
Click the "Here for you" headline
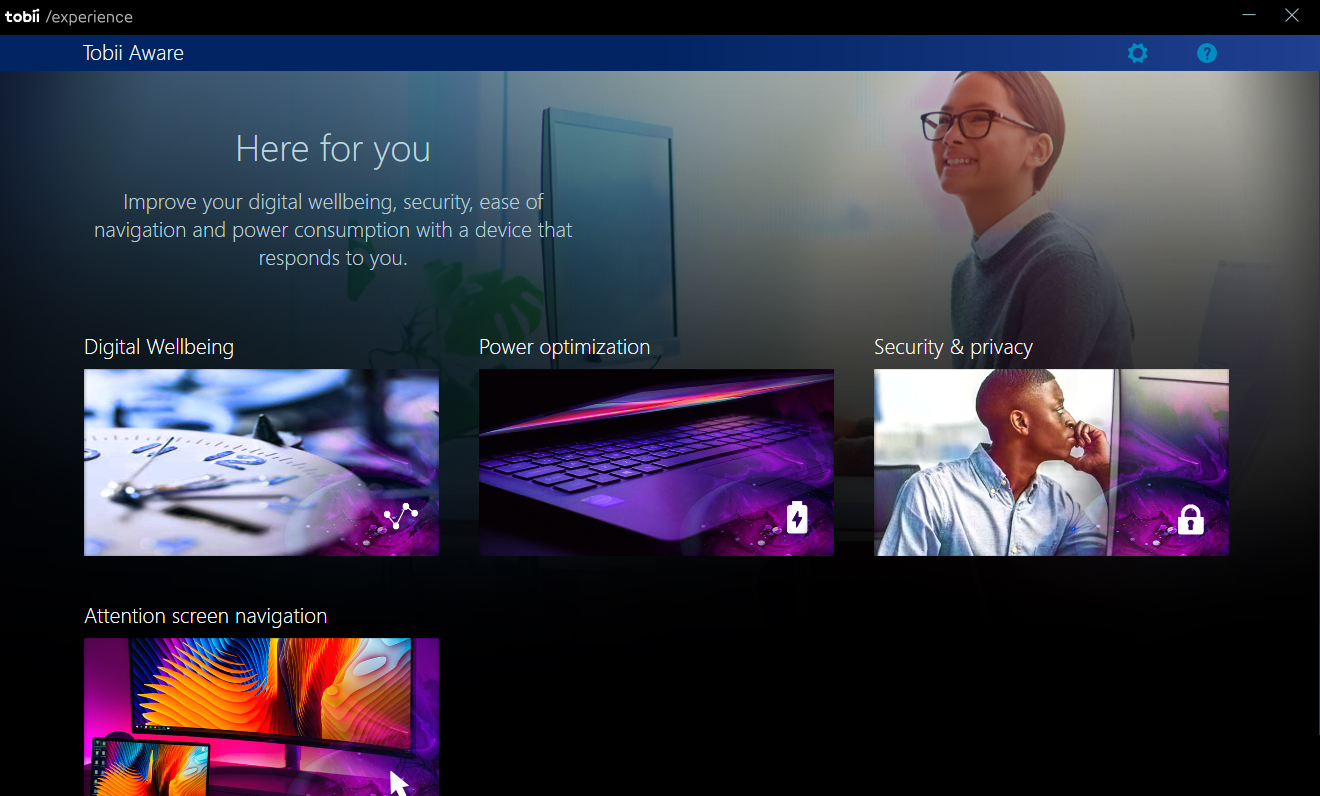point(333,149)
